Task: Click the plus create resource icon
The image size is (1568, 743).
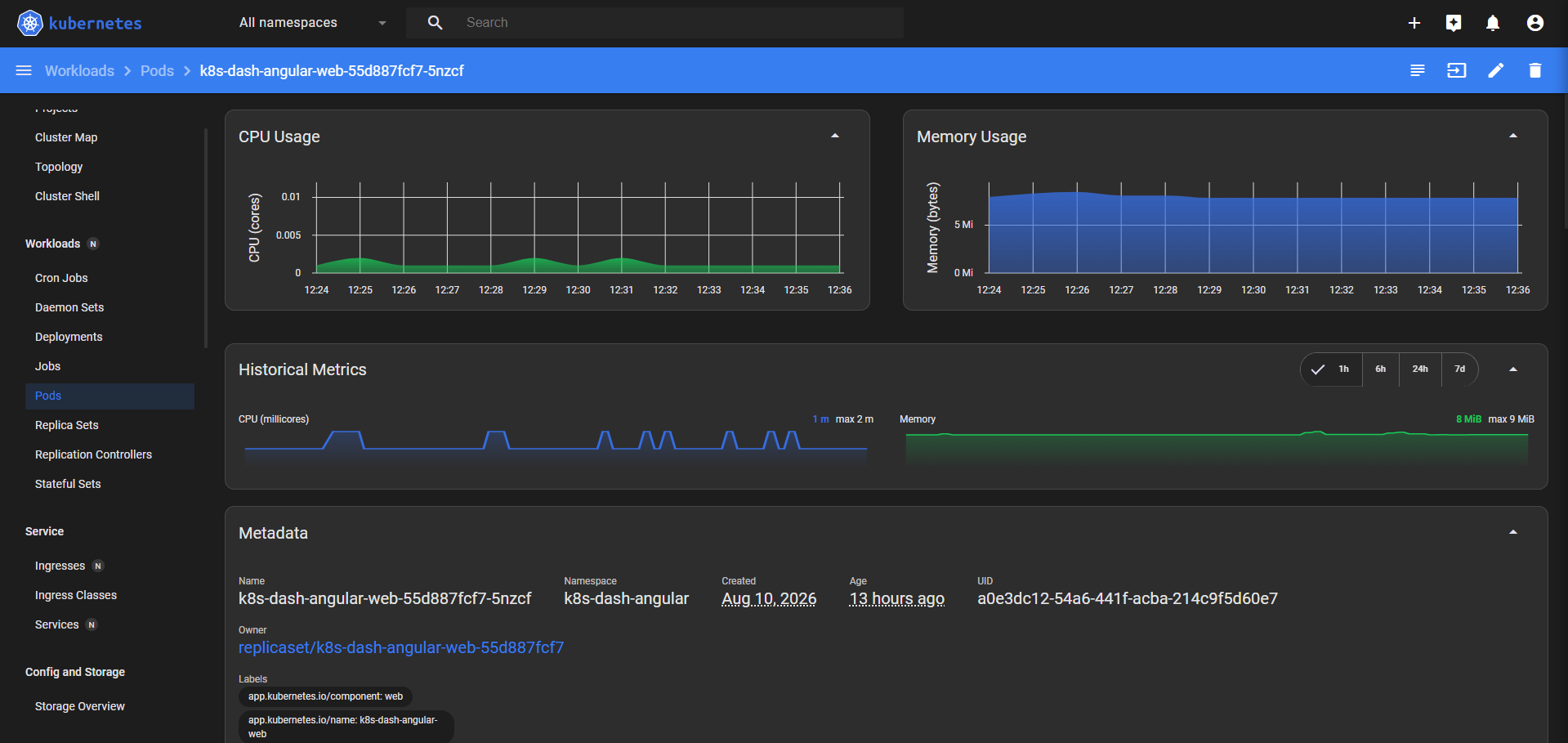Action: (1414, 23)
